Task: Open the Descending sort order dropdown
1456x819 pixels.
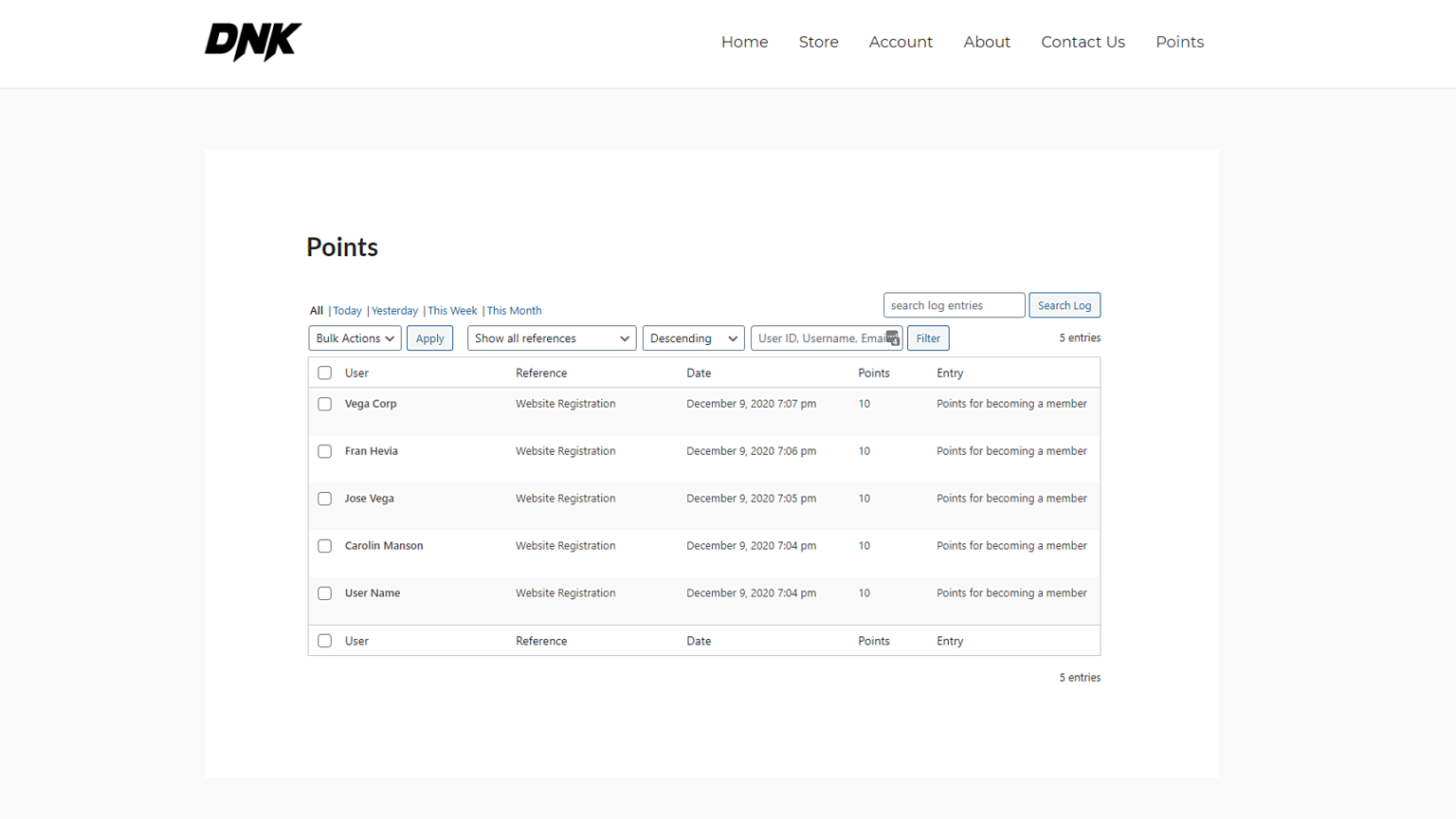Action: coord(693,338)
